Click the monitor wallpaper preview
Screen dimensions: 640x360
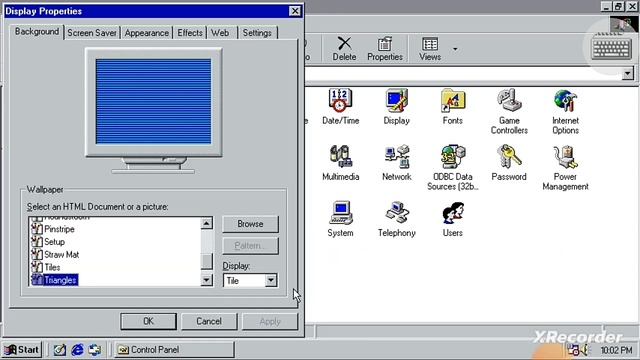153,101
